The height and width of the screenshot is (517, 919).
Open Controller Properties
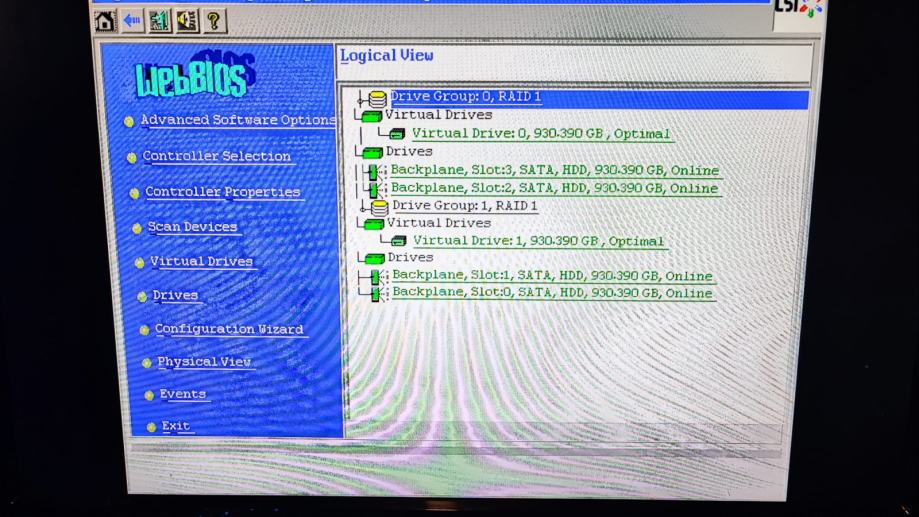223,192
